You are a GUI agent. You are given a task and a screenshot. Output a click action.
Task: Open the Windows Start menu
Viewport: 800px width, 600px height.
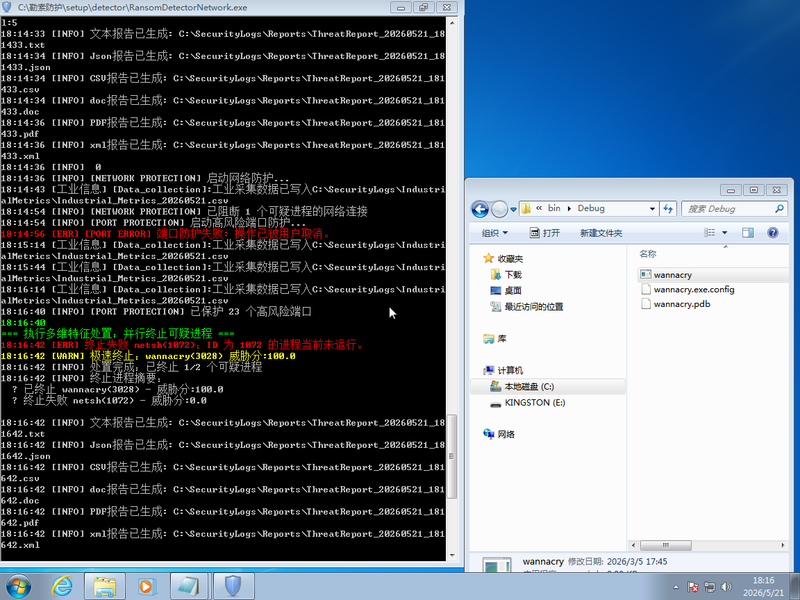(18, 586)
